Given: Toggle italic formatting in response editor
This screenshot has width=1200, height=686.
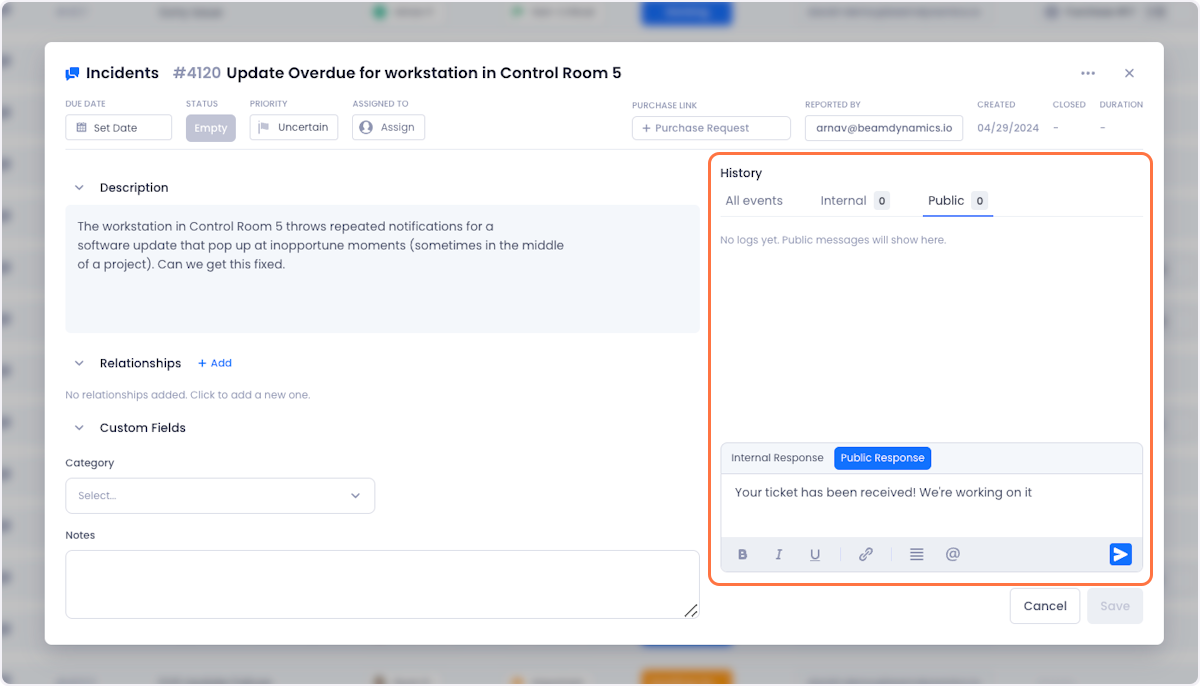Looking at the screenshot, I should pos(779,554).
